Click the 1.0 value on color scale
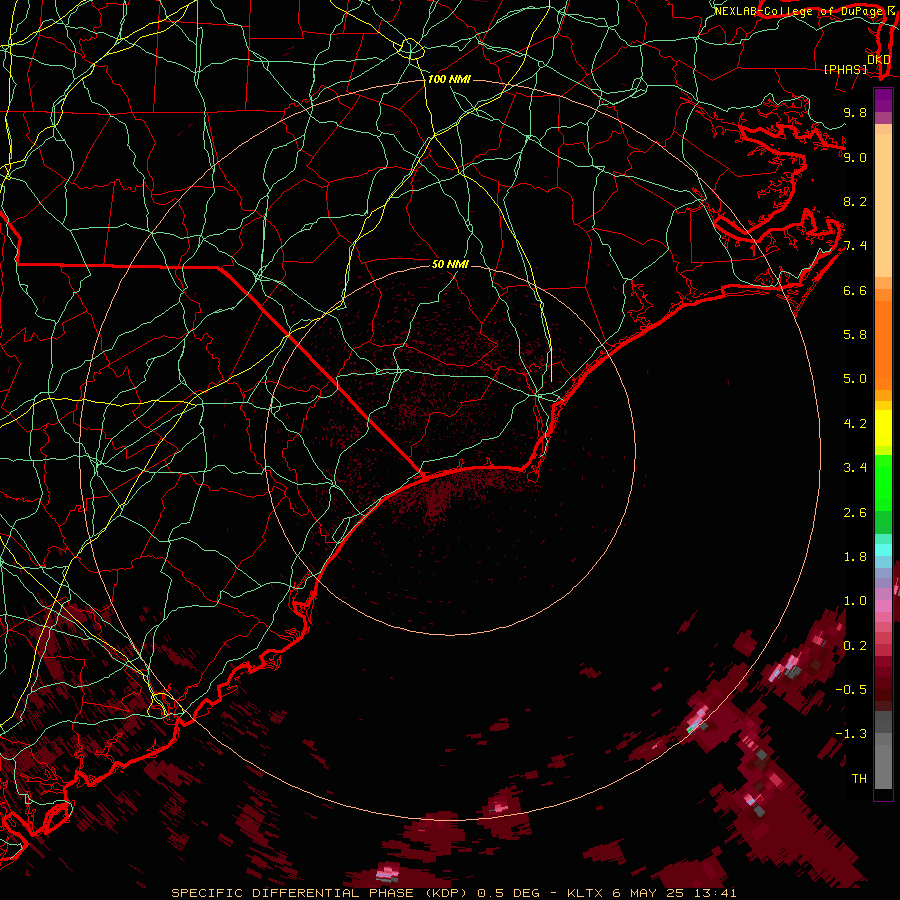 pos(855,601)
